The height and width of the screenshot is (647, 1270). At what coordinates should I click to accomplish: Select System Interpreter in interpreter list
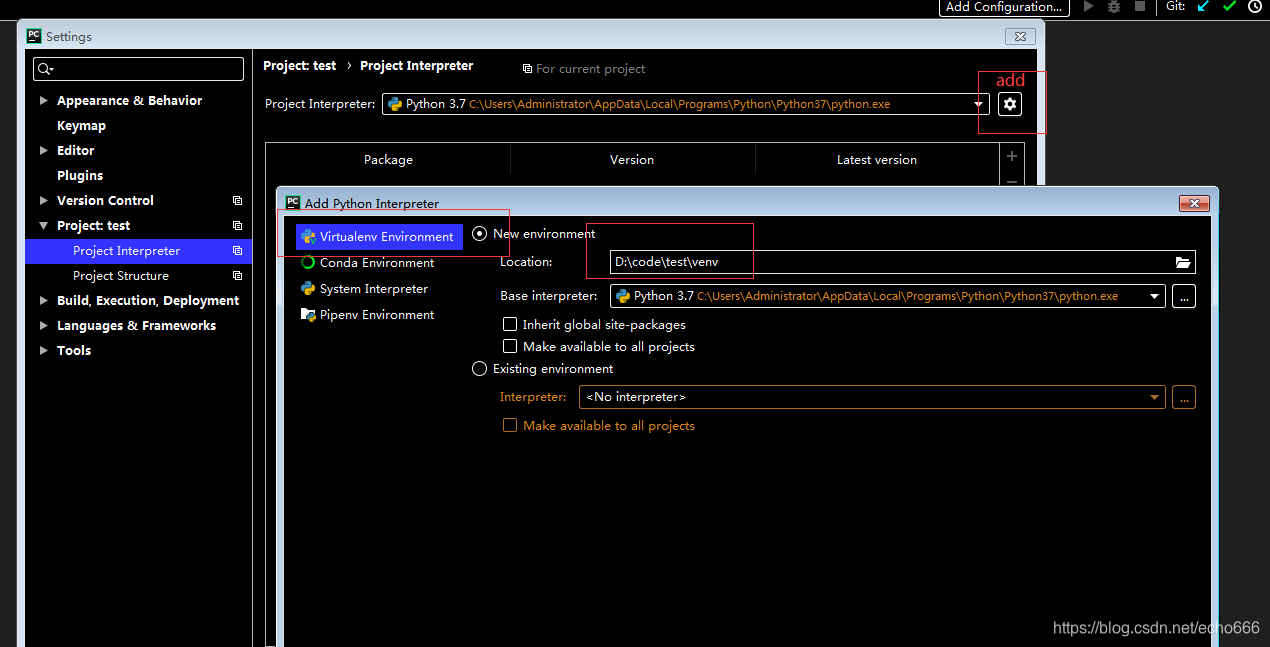coord(365,289)
